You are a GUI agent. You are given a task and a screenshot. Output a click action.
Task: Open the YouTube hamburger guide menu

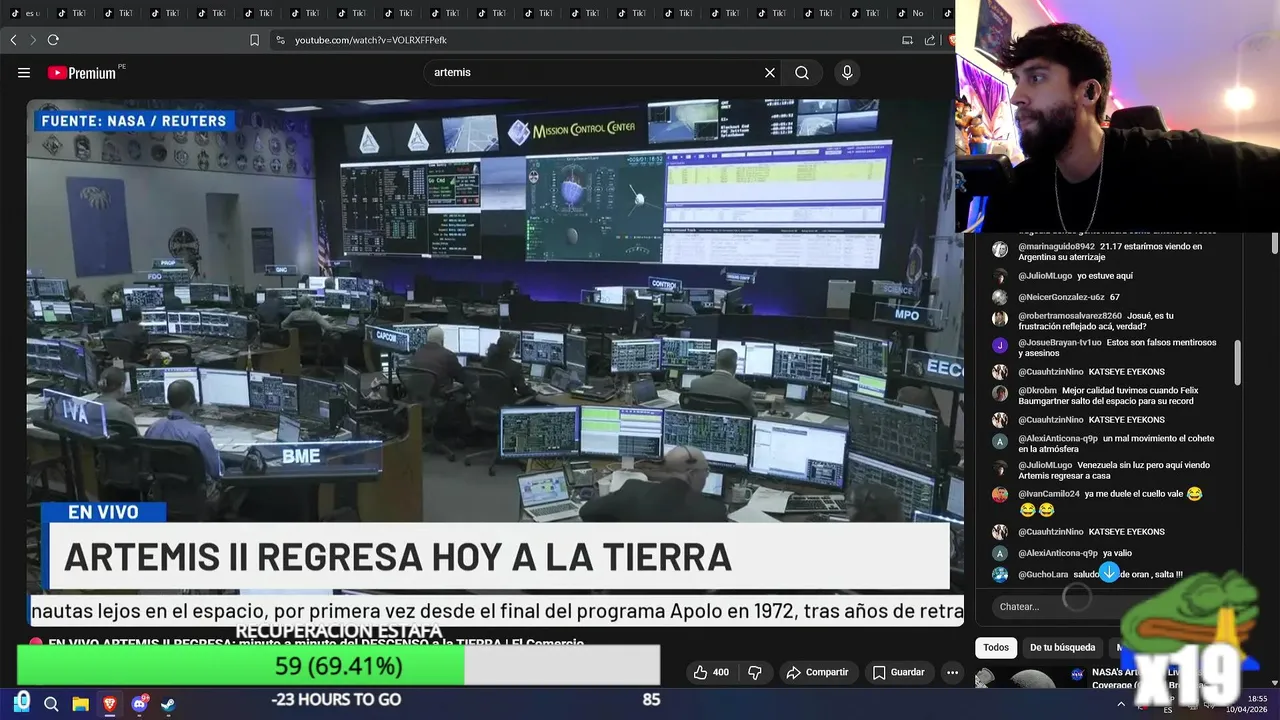pos(24,73)
